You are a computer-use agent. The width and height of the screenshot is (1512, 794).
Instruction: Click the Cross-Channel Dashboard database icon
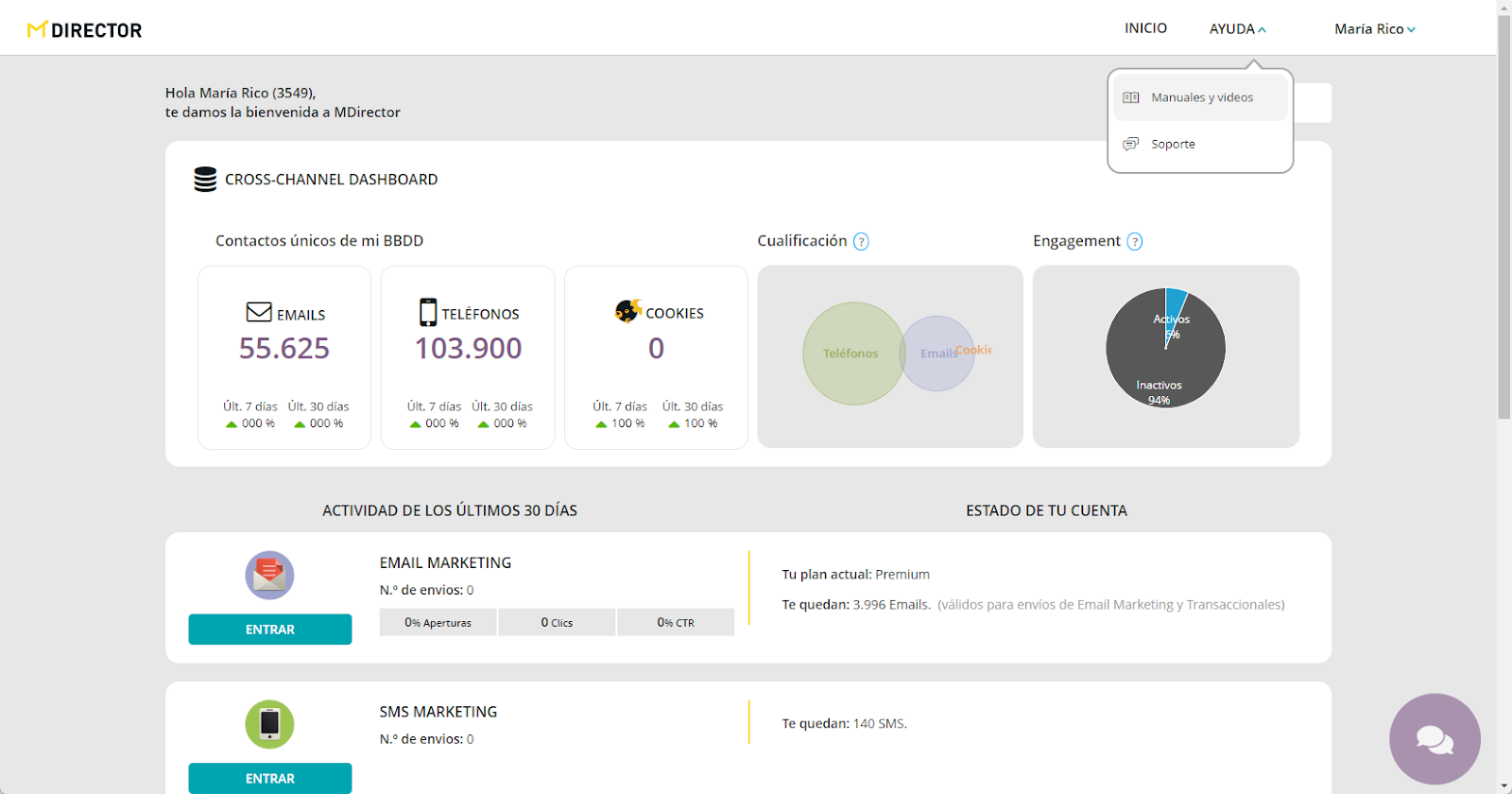click(205, 180)
